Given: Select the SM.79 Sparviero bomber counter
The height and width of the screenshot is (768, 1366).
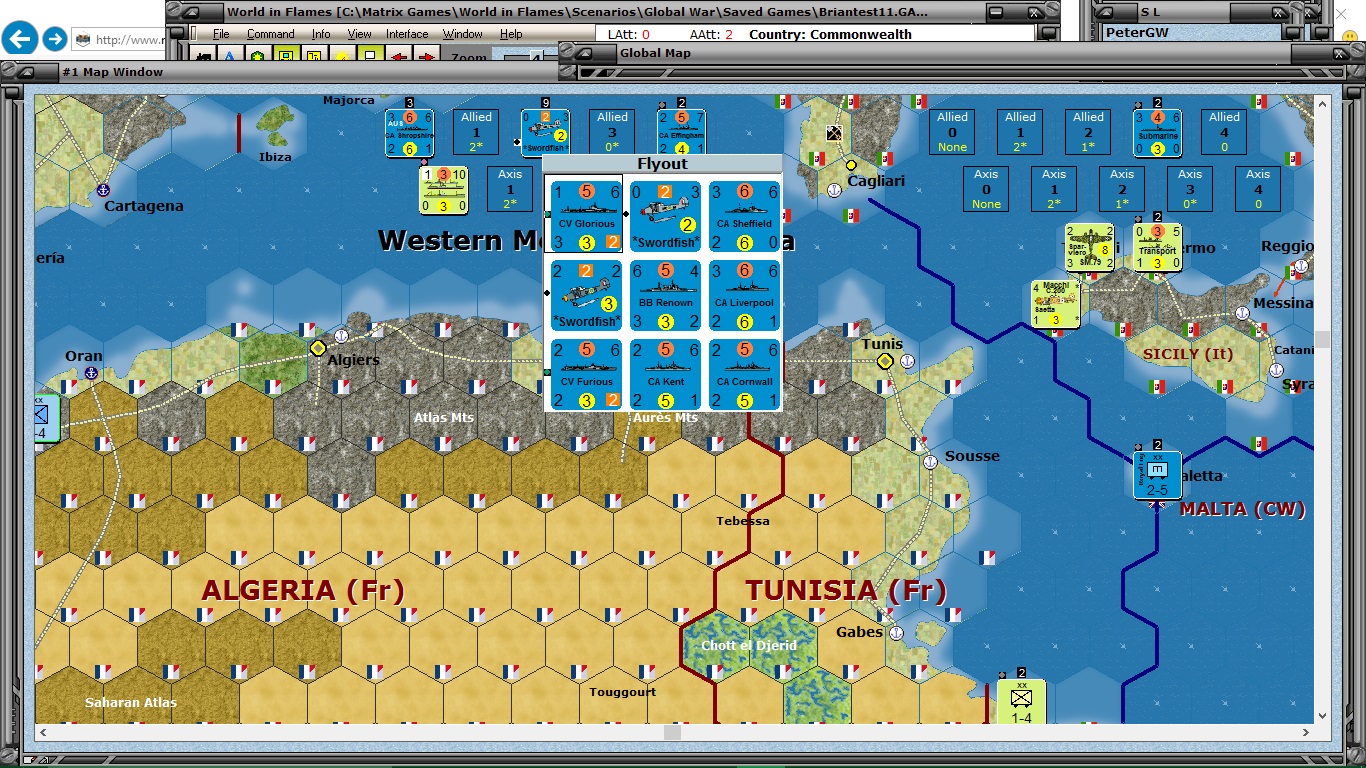Looking at the screenshot, I should pyautogui.click(x=1089, y=248).
